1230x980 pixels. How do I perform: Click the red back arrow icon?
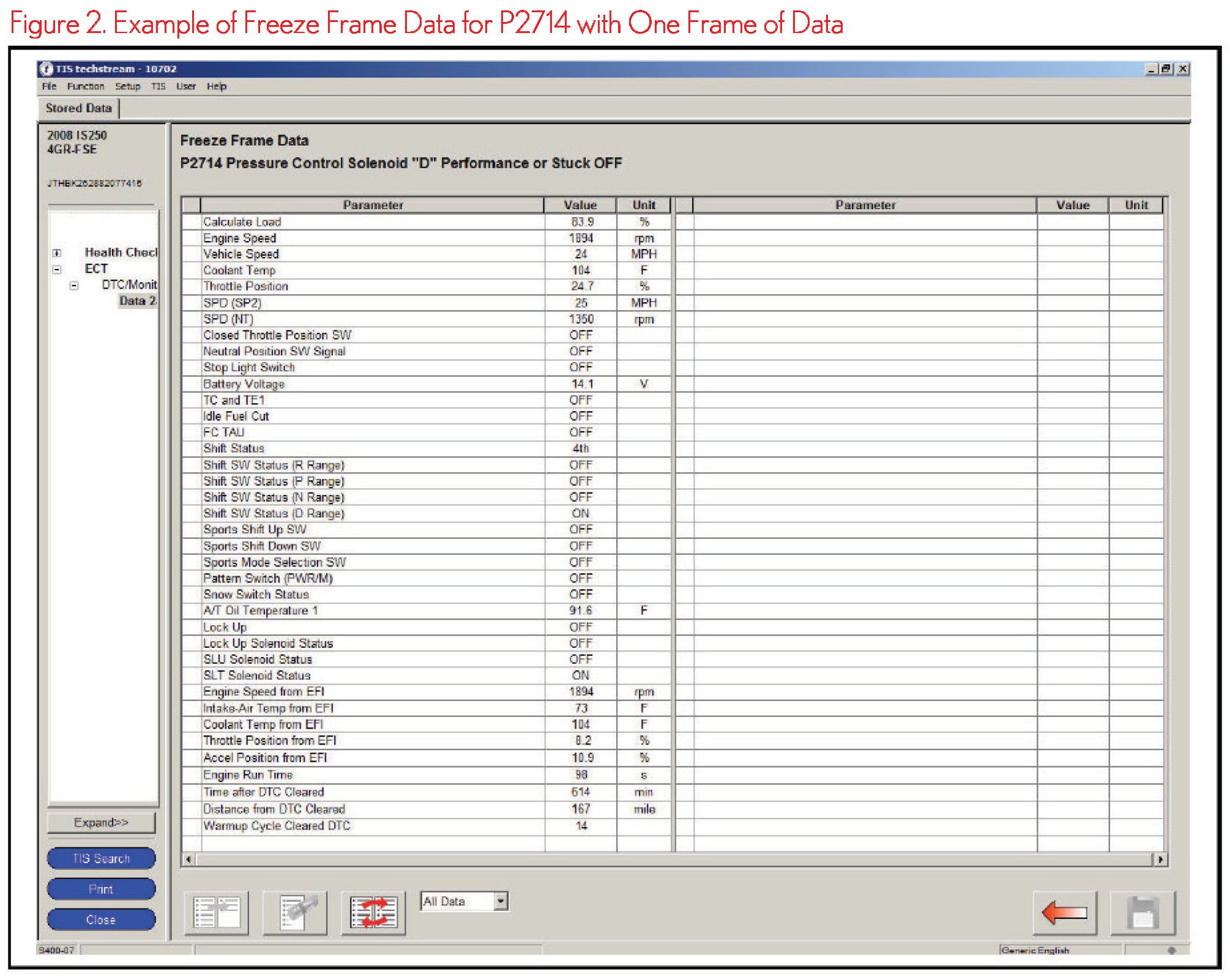tap(1065, 912)
